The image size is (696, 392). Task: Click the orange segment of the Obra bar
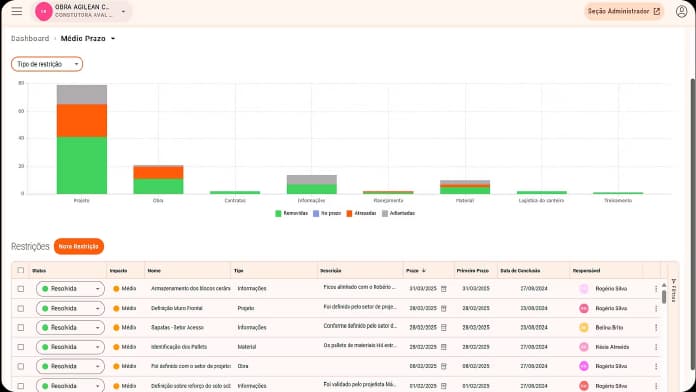[x=158, y=173]
